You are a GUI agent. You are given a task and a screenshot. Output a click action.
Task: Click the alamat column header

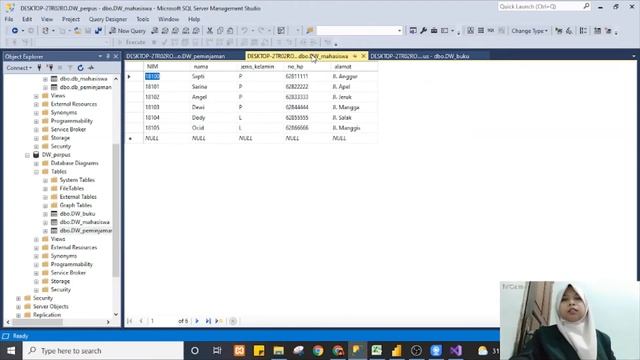[354, 67]
